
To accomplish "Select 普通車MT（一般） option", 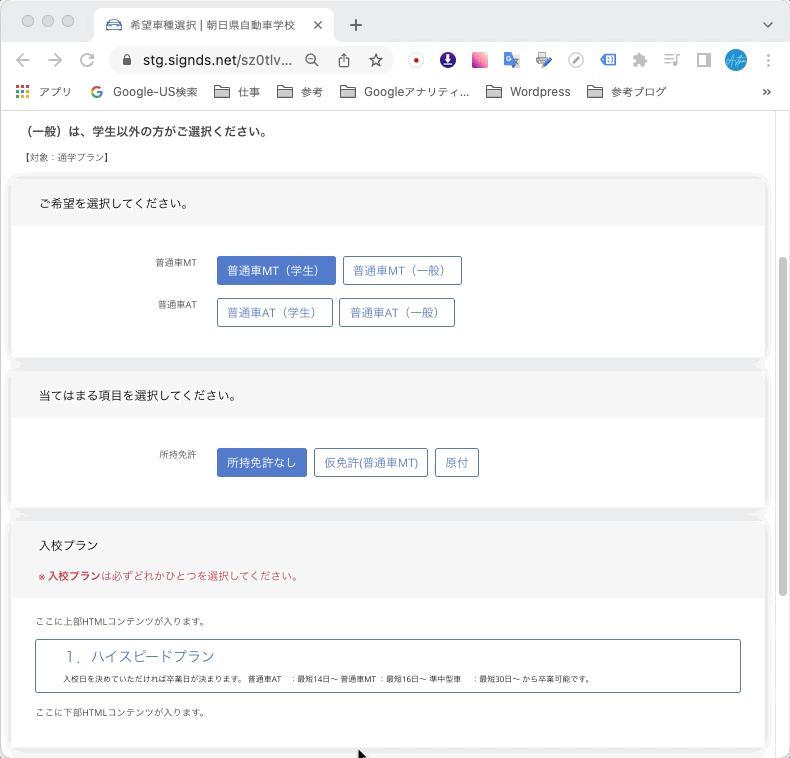I will pos(402,271).
